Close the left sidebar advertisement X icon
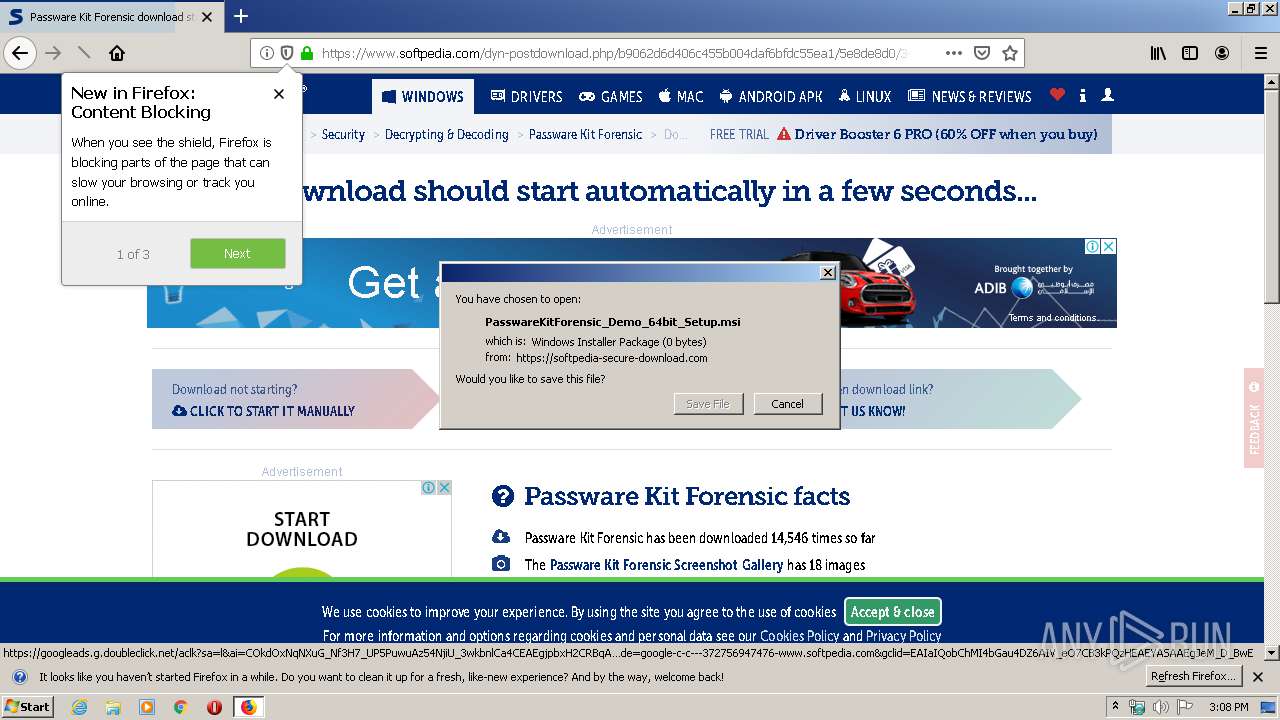This screenshot has width=1280, height=720. 444,488
